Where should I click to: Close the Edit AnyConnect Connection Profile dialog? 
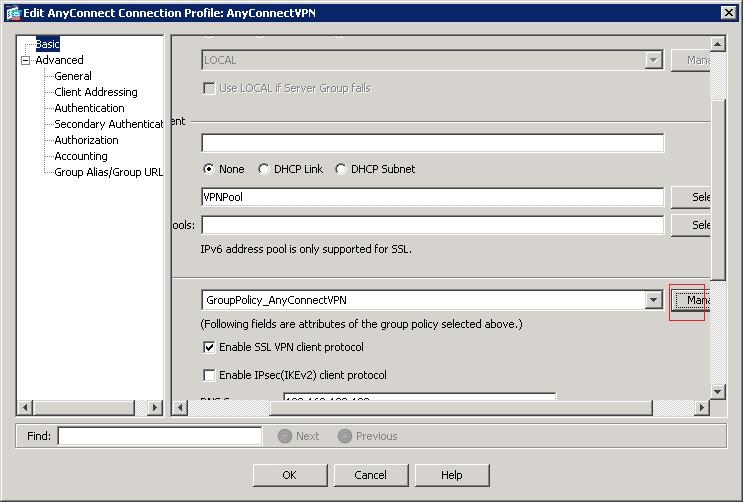pos(728,13)
